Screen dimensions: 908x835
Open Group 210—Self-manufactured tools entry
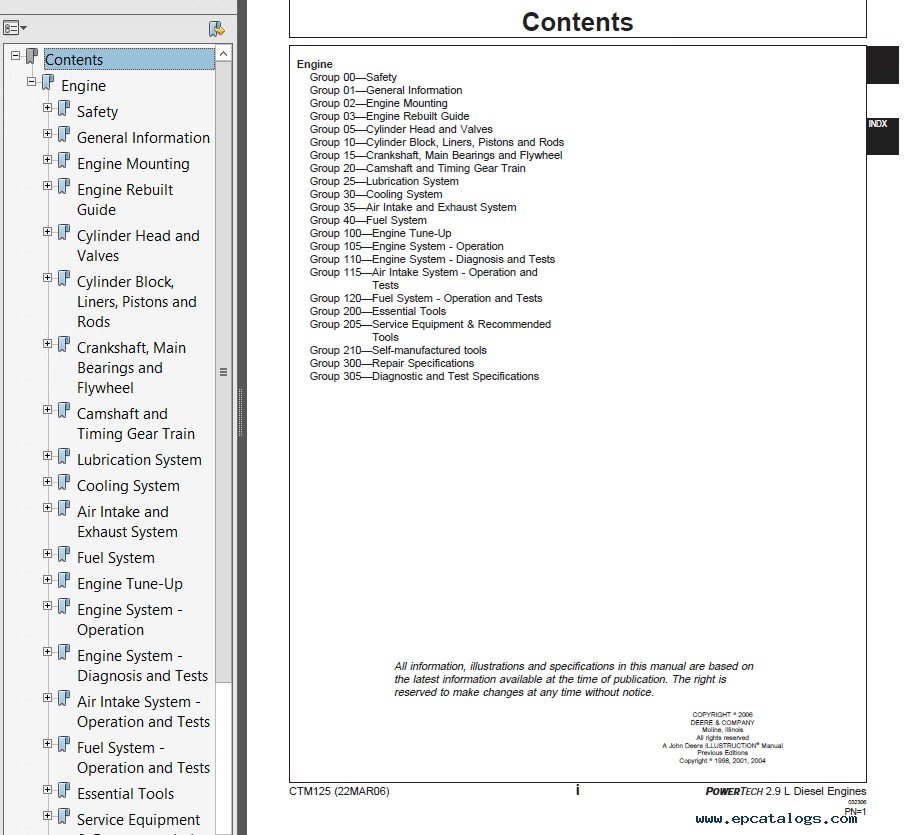[398, 350]
